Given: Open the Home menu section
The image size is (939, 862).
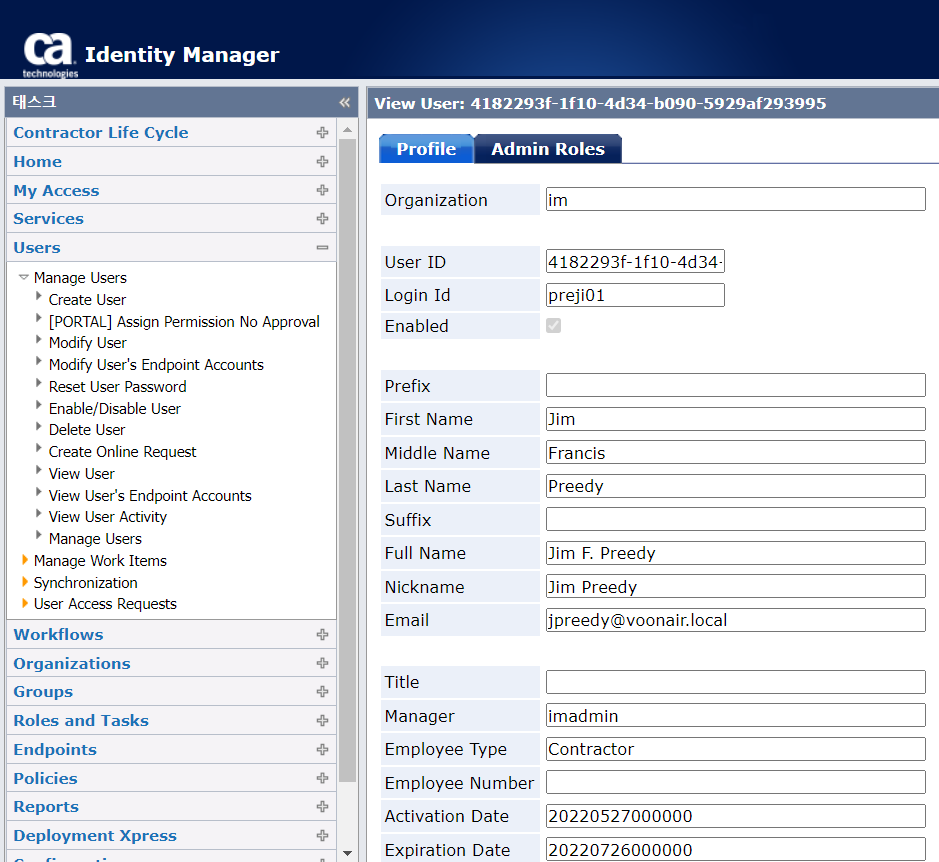Looking at the screenshot, I should (38, 162).
